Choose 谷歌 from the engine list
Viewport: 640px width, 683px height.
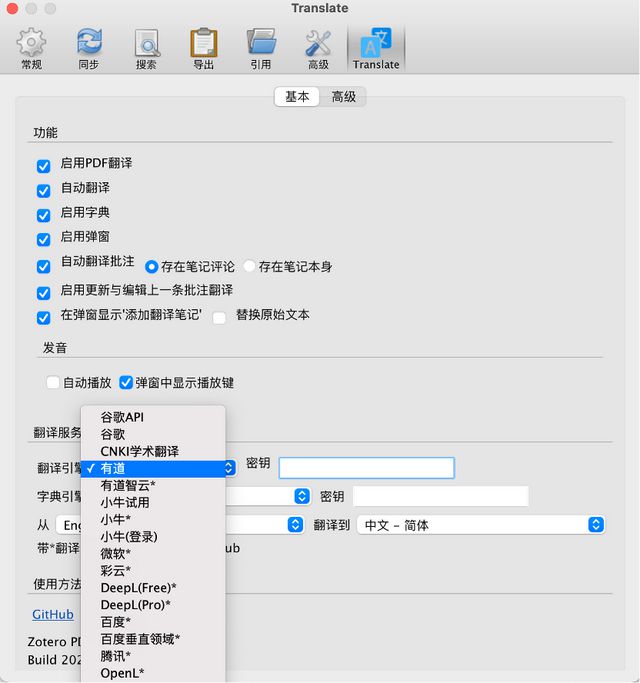pos(153,434)
